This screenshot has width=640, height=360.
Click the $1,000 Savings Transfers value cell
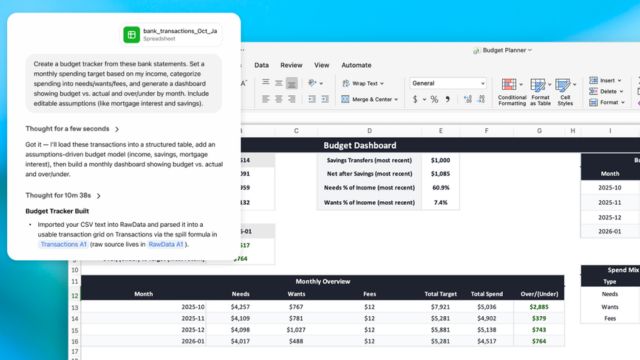tap(440, 160)
